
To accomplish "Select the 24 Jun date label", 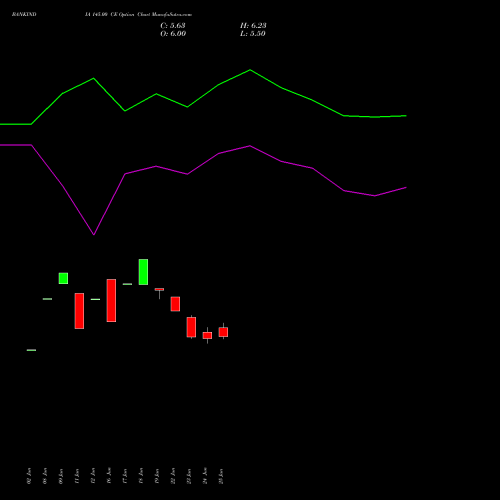I will (x=205, y=476).
